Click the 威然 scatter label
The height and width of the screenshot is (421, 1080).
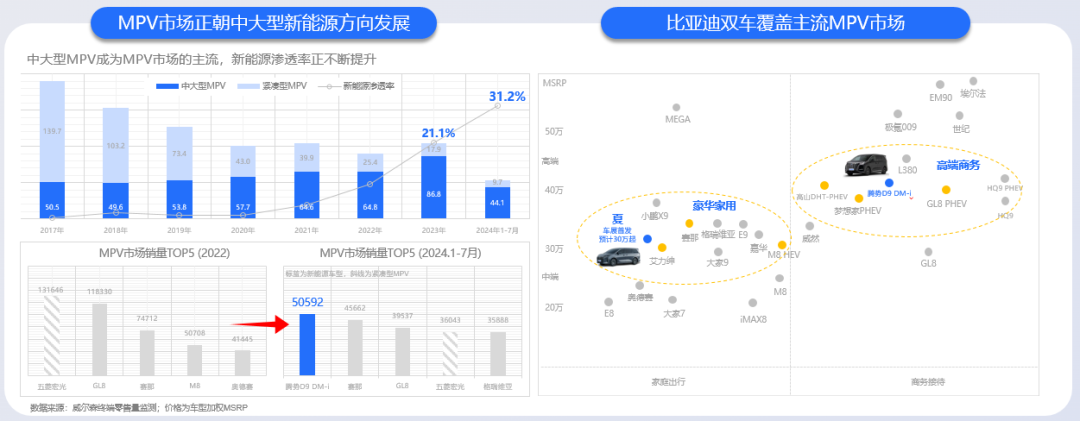click(811, 238)
